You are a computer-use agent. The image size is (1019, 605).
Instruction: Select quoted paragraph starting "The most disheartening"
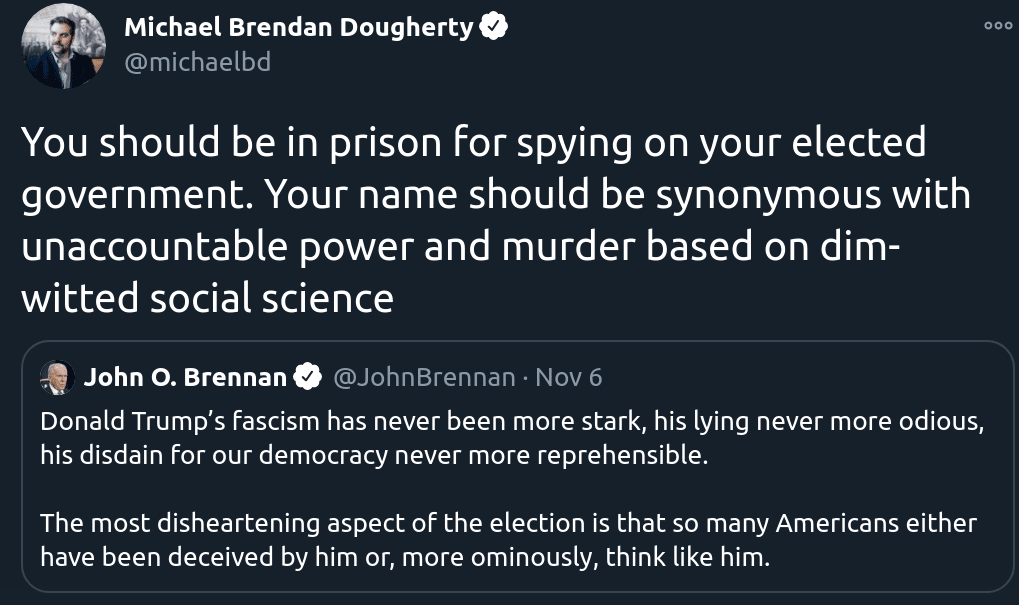pos(508,540)
